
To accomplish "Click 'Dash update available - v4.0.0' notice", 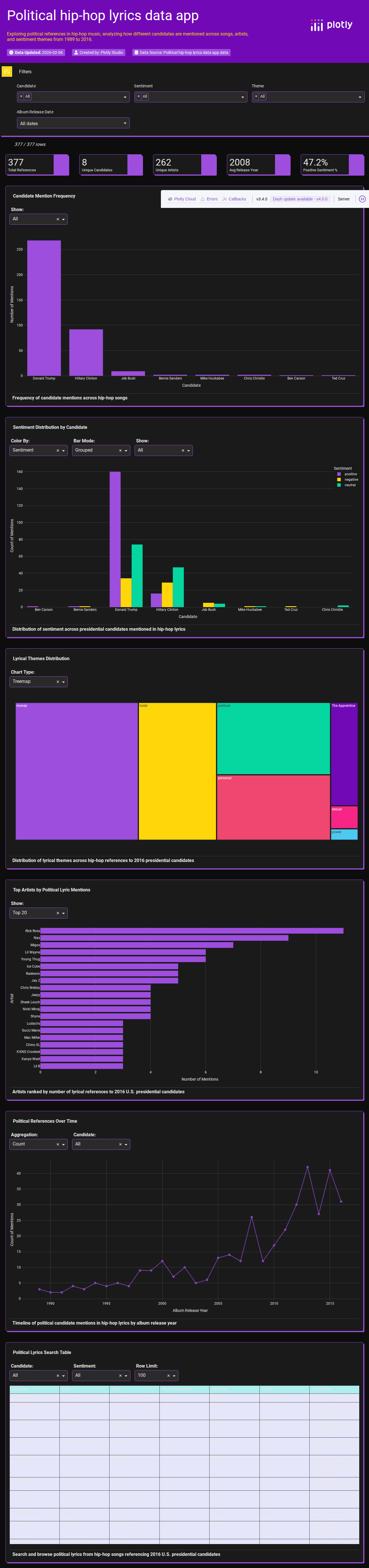I will click(300, 199).
